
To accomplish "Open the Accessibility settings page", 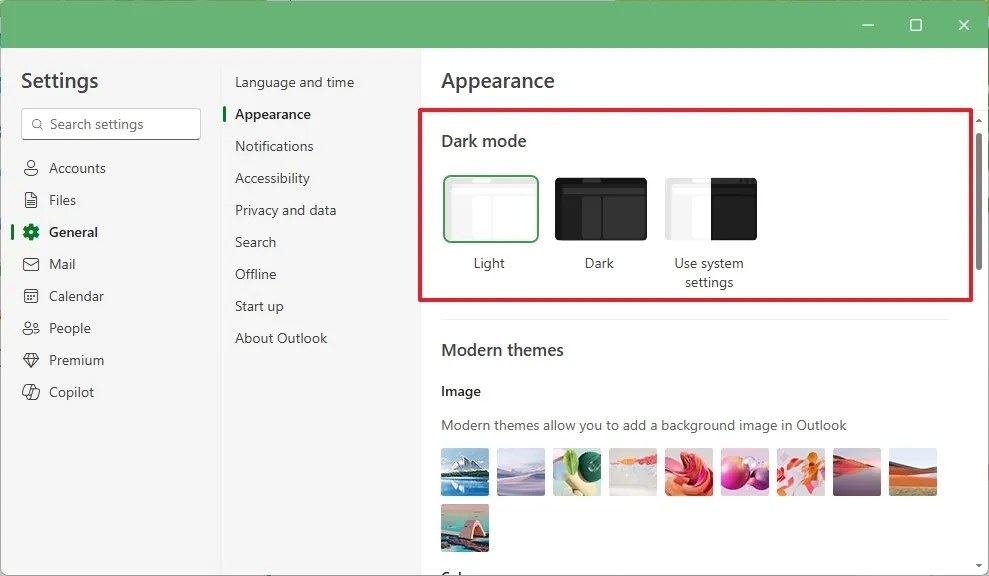I will pyautogui.click(x=271, y=178).
